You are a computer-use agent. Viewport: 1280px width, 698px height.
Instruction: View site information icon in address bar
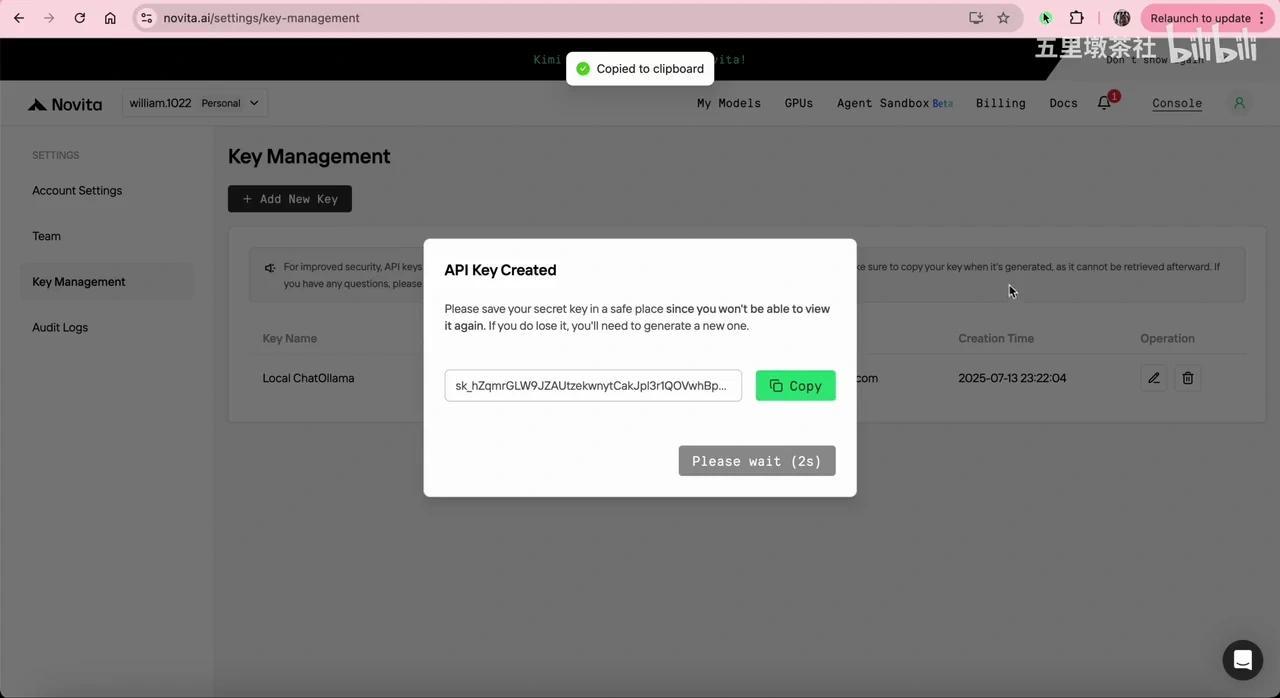146,18
